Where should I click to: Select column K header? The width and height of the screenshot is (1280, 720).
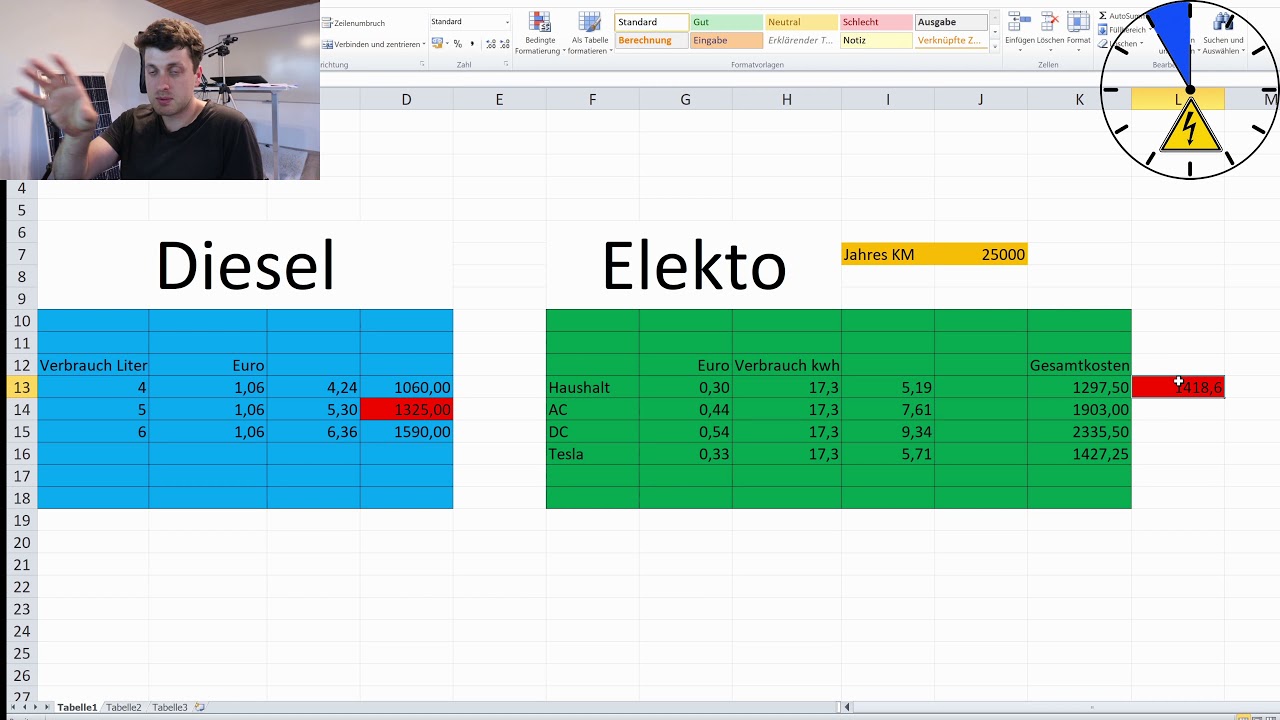[1079, 99]
